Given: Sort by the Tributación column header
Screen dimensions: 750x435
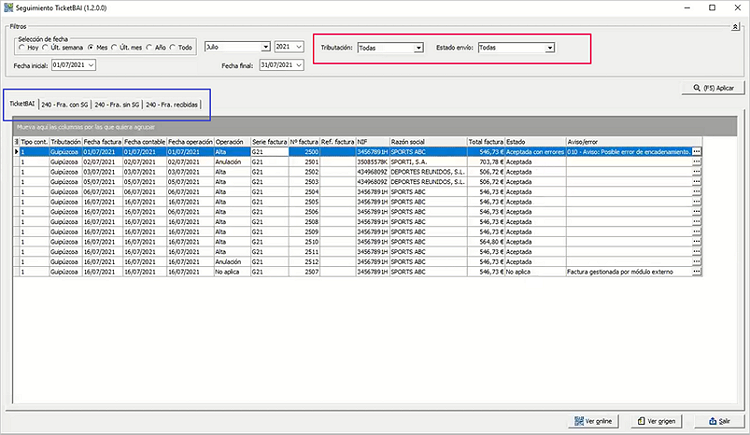Looking at the screenshot, I should [x=66, y=142].
